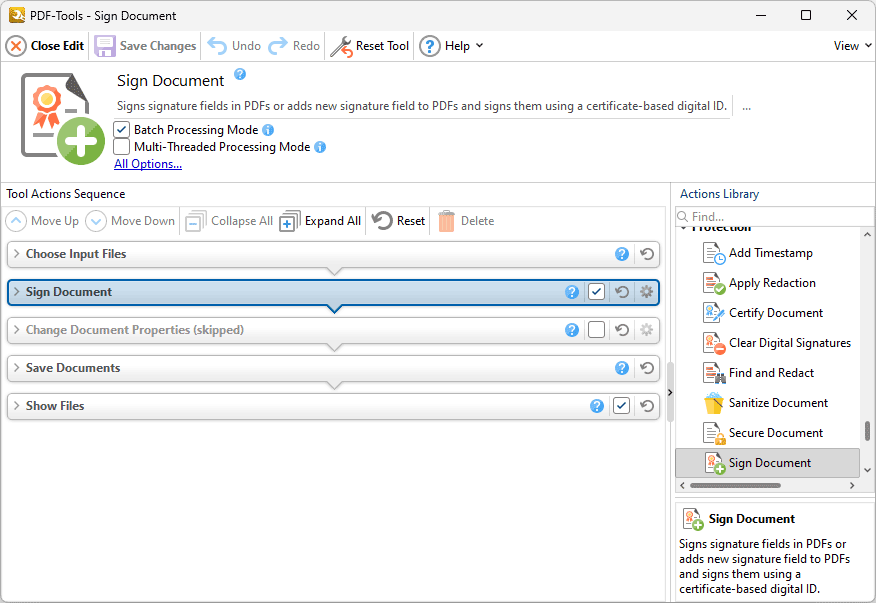Show info about Multi-Threaded Processing Mode

[x=320, y=147]
